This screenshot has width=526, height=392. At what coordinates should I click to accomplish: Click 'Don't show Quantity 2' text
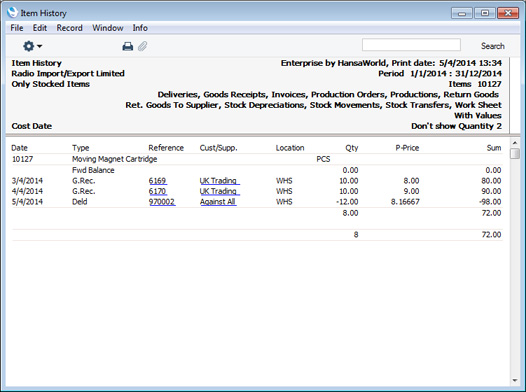coord(457,126)
